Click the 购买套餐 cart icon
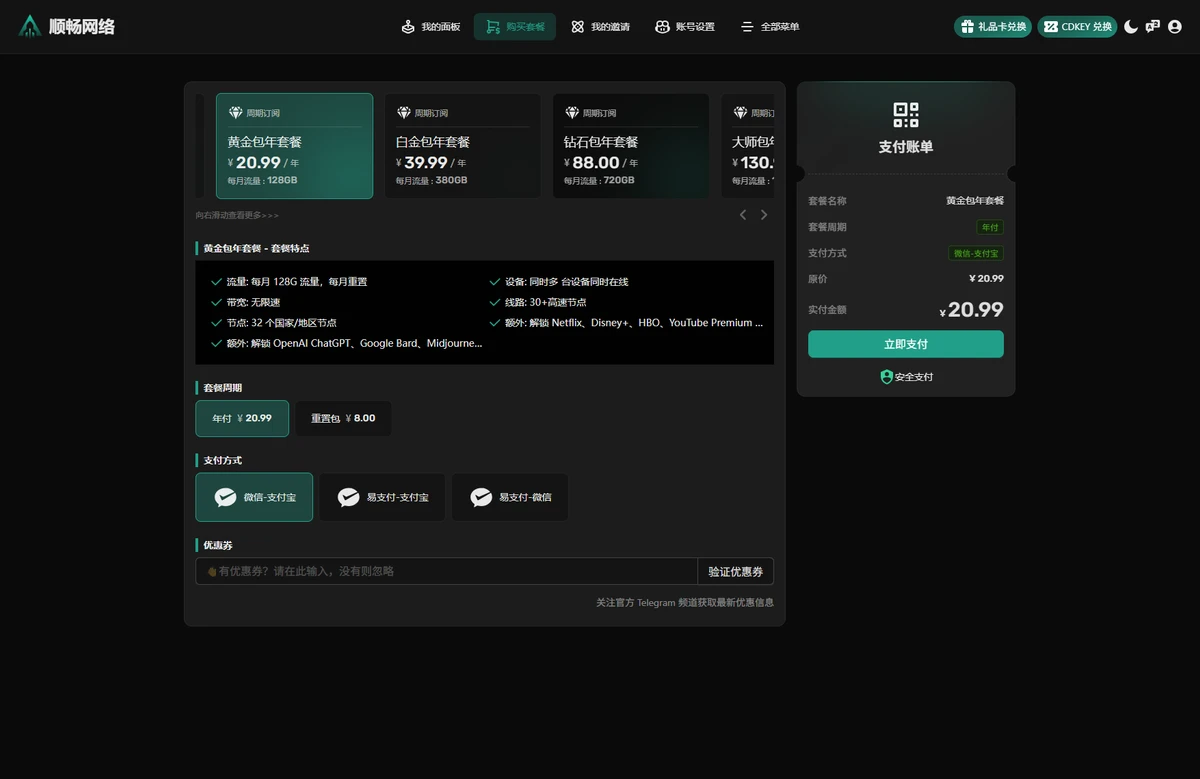This screenshot has height=779, width=1200. click(493, 27)
